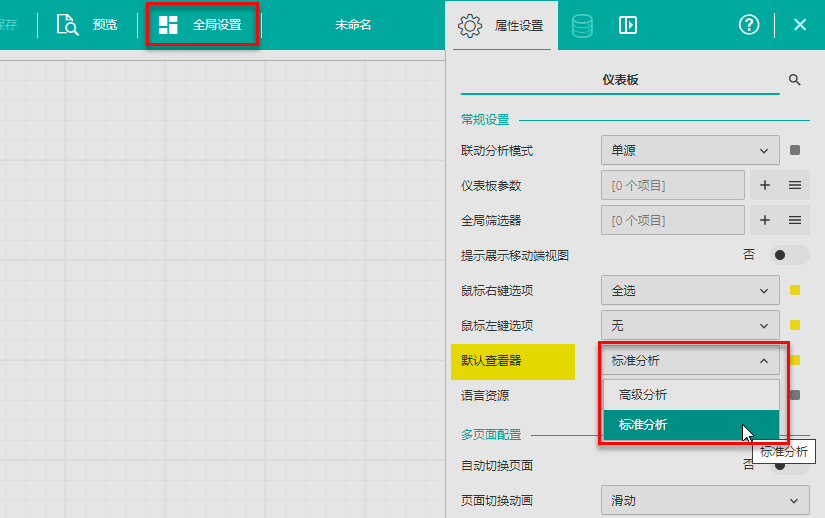Expand the 联动分析模式 dropdown
825x518 pixels.
(690, 151)
